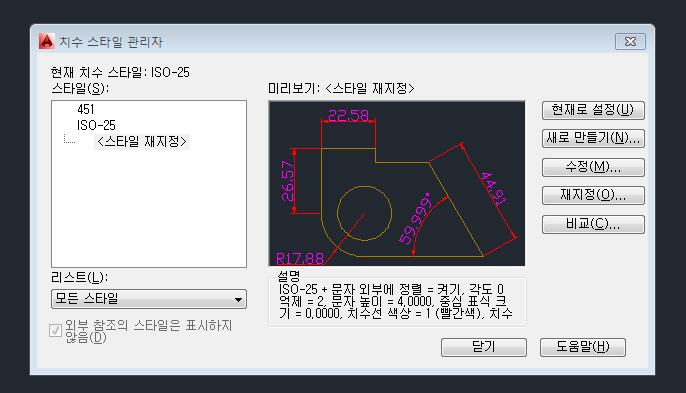
Task: Click the dropdown arrow of style list filter
Action: coord(238,300)
